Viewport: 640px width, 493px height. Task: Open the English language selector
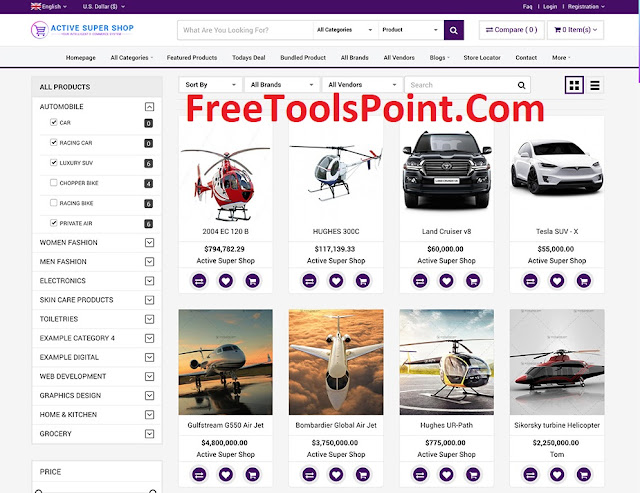[x=49, y=7]
